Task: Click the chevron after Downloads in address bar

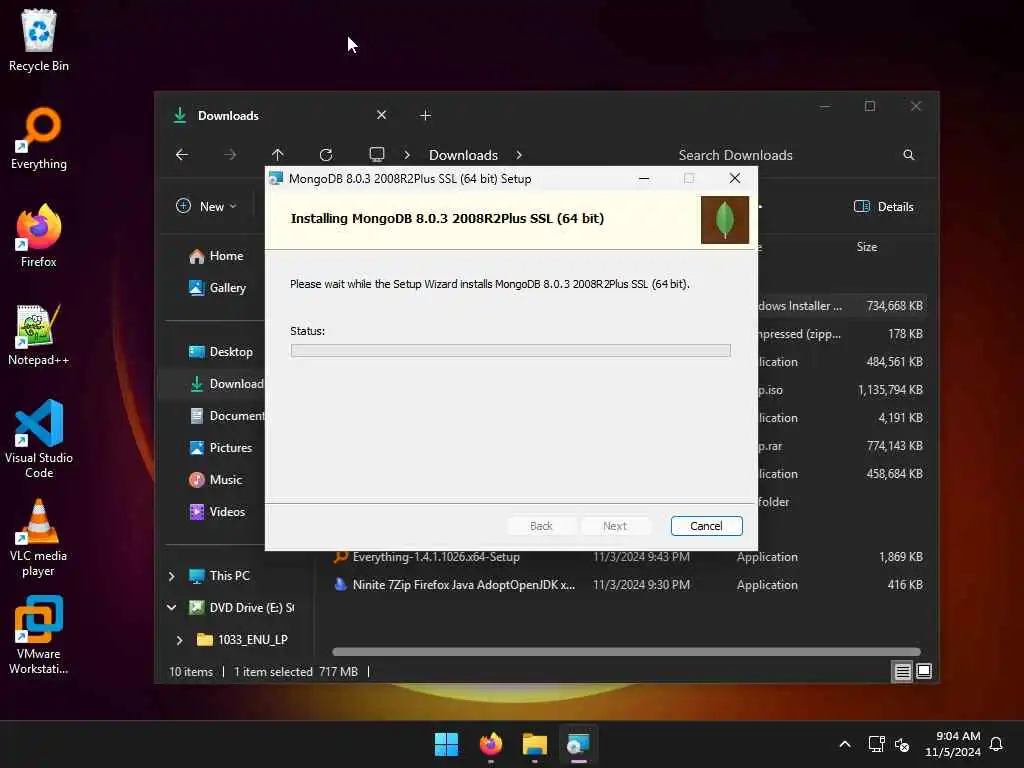Action: coord(519,155)
